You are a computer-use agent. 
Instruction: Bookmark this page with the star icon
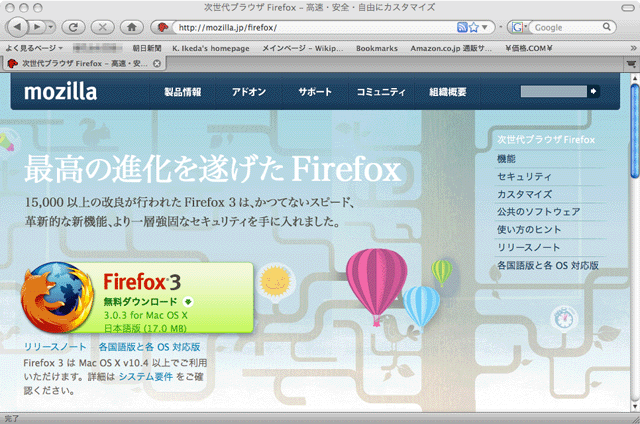[x=473, y=27]
